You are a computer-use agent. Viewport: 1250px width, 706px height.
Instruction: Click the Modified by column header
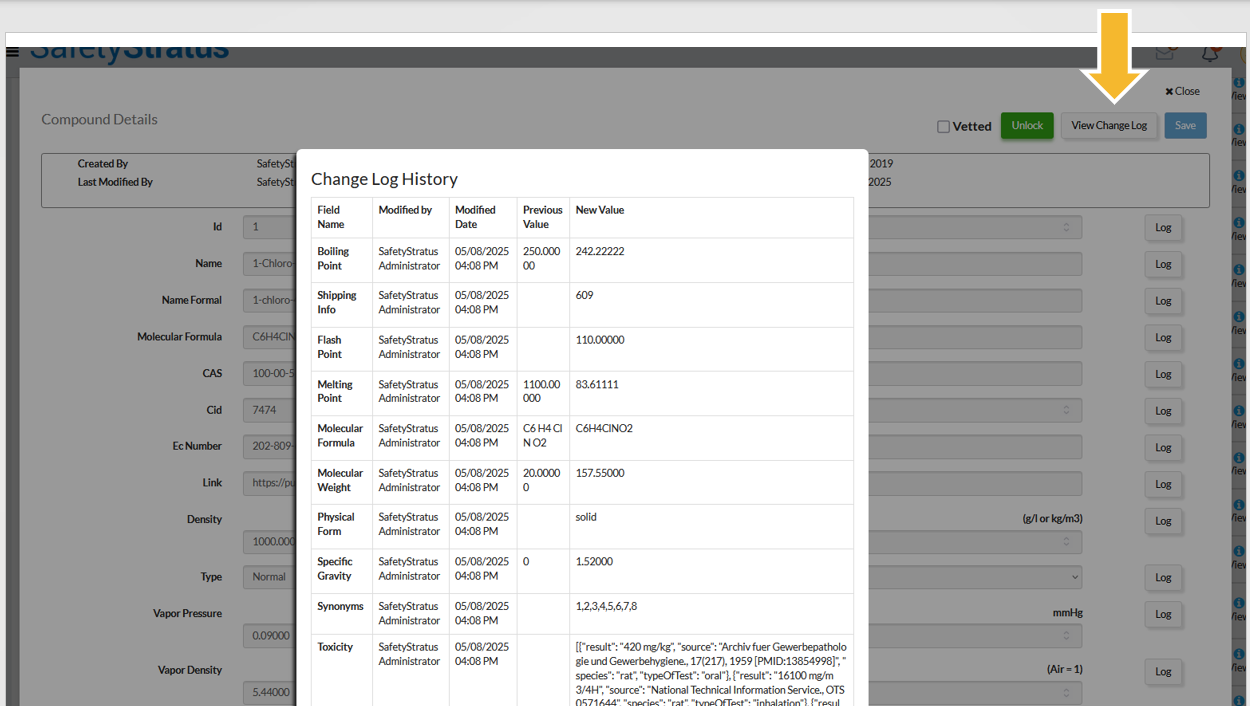click(x=405, y=210)
